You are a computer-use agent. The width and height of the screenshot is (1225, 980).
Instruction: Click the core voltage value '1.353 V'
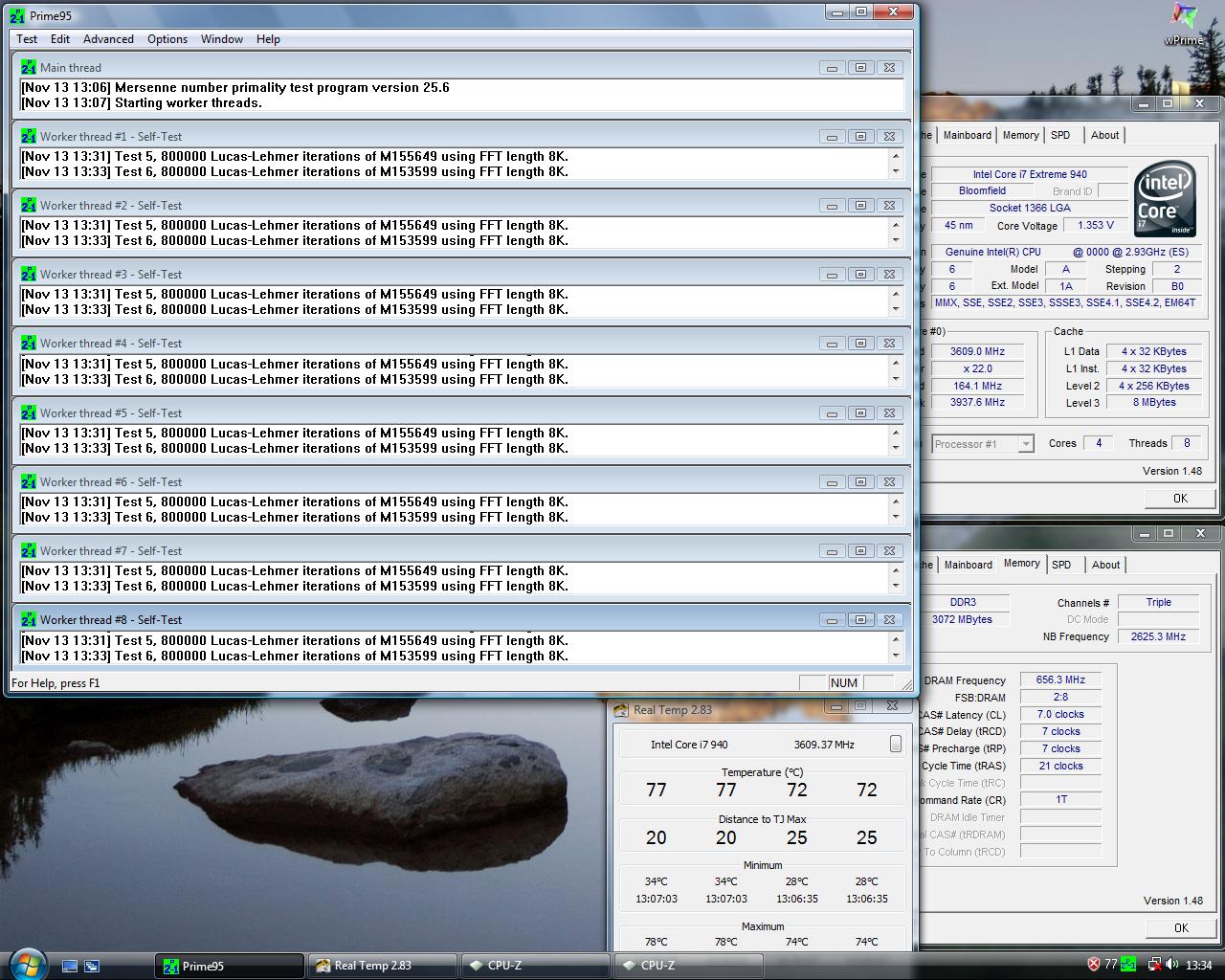1096,226
